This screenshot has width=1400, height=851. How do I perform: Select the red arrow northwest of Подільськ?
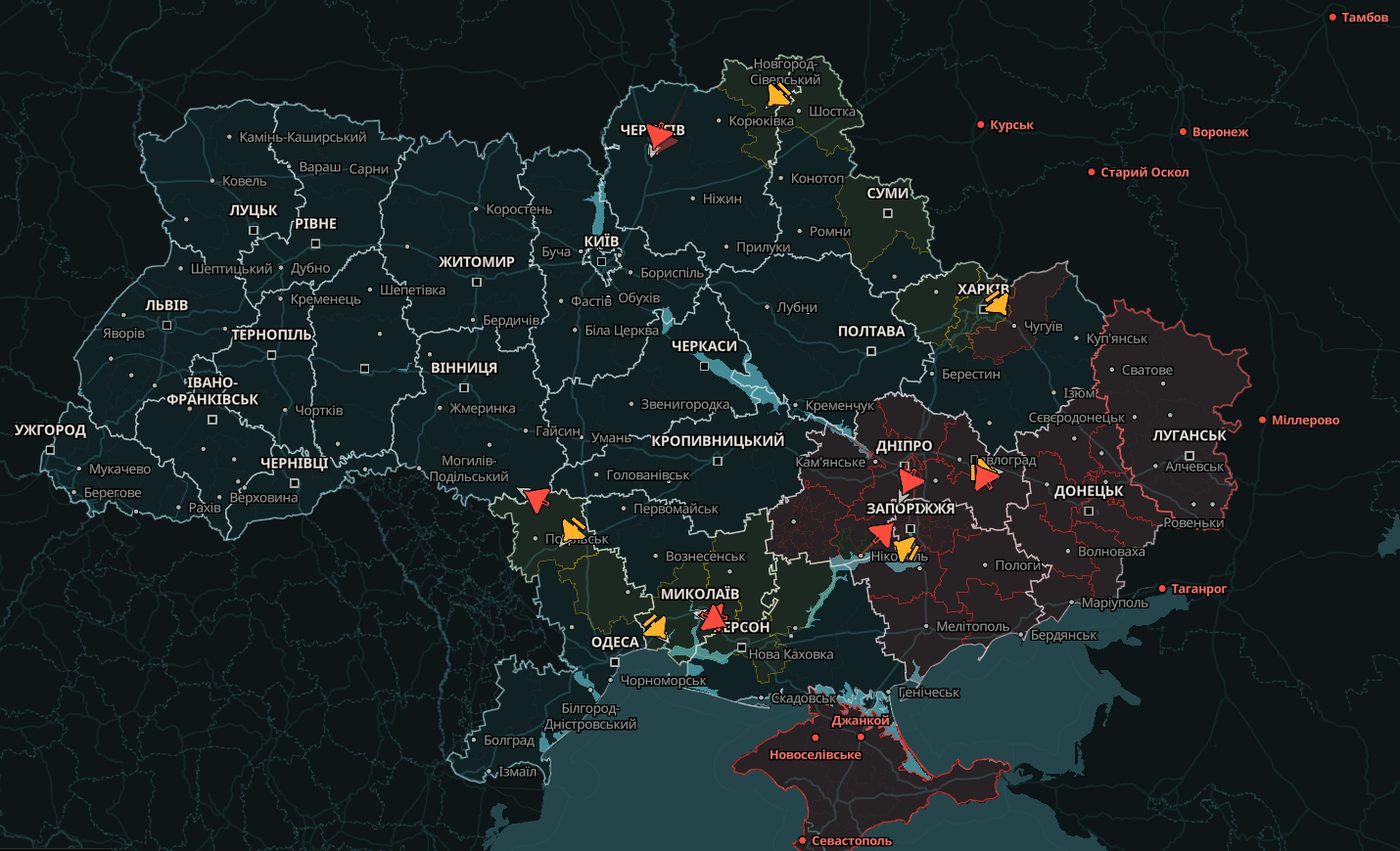pos(537,499)
